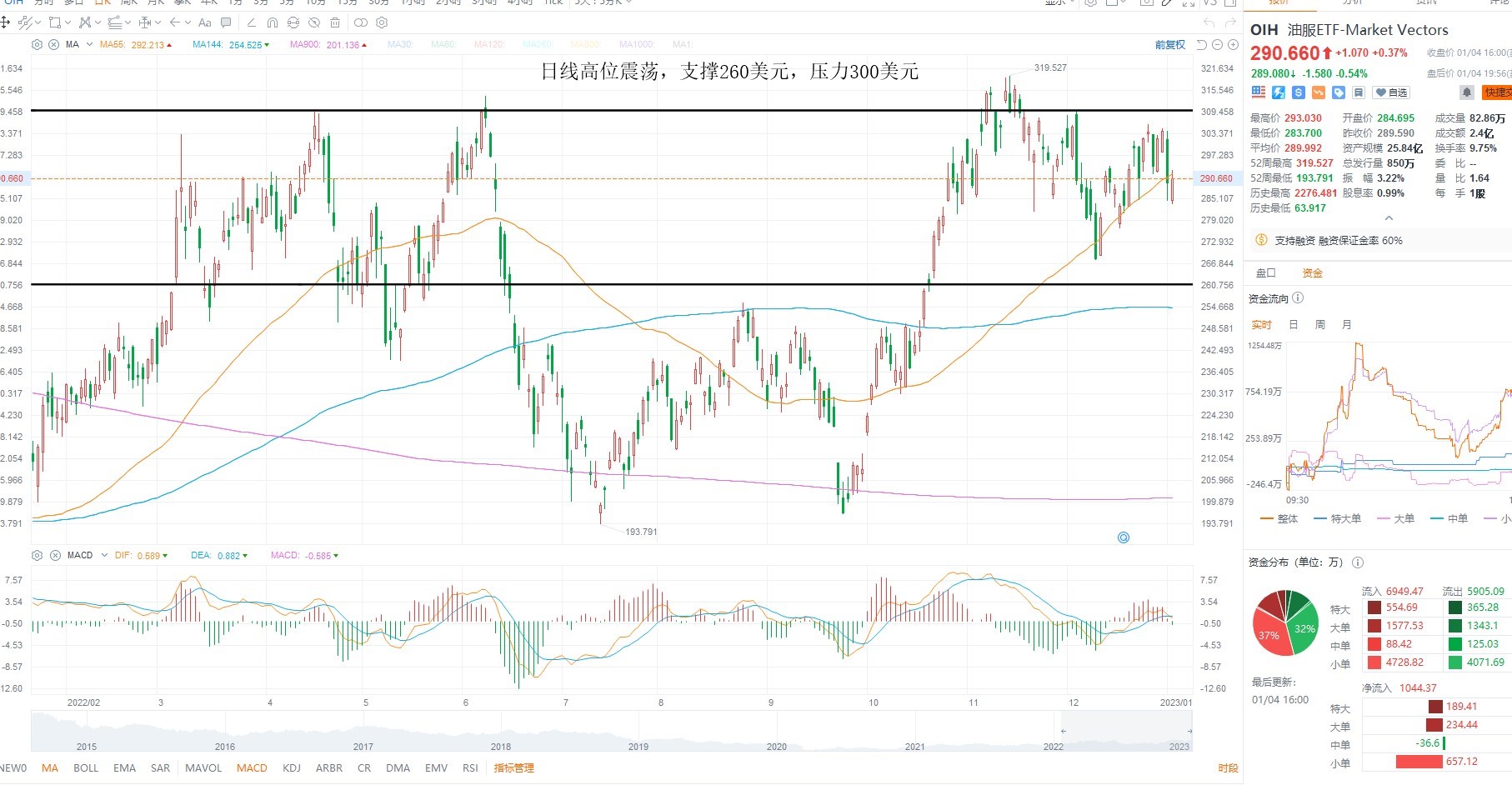The width and height of the screenshot is (1512, 785).
Task: Open the MACD indicator dropdown arrow
Action: tap(104, 555)
